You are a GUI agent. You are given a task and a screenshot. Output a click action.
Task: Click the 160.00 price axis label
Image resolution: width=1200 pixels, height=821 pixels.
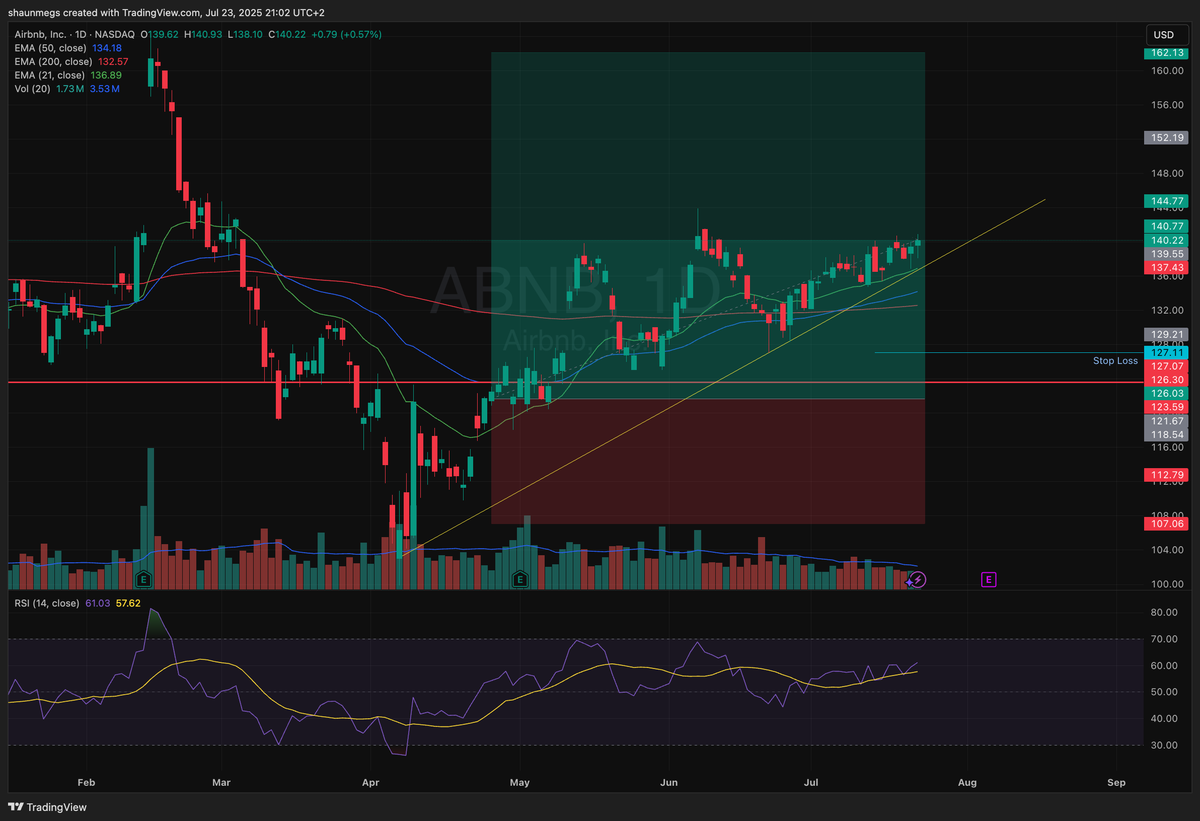click(1167, 71)
